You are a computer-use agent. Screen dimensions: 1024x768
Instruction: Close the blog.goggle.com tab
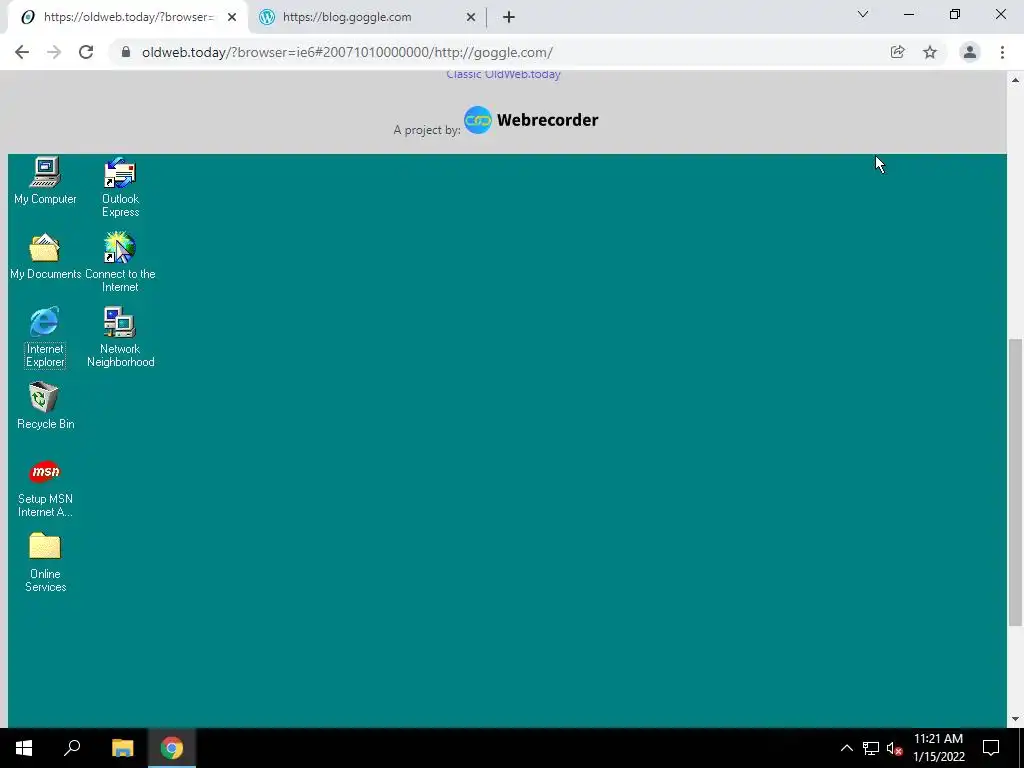point(471,18)
